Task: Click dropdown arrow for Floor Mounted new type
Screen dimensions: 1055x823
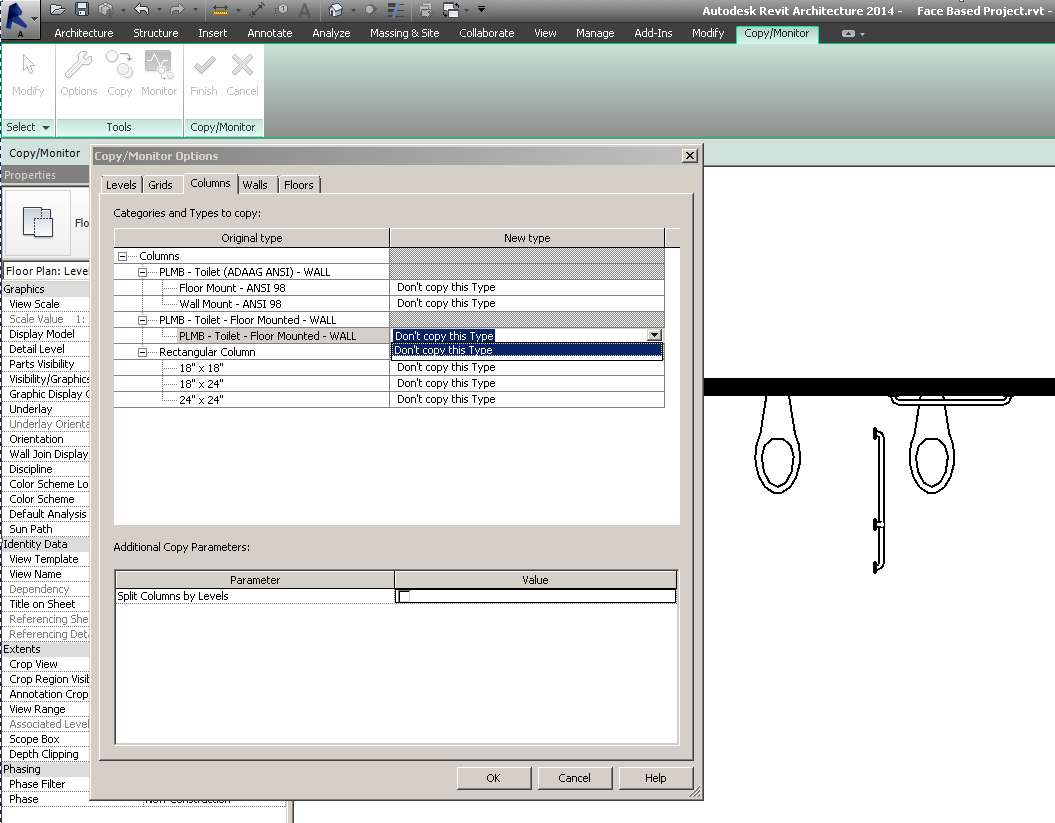Action: (654, 336)
